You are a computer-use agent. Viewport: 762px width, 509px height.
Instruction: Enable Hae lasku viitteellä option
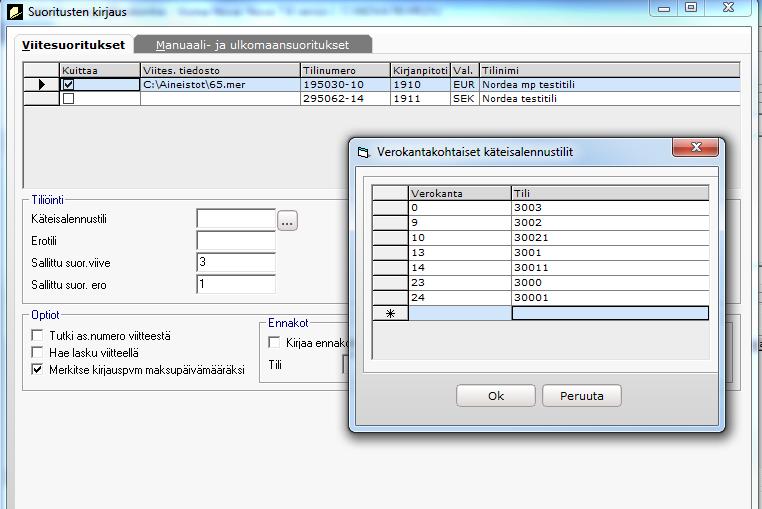coord(37,352)
